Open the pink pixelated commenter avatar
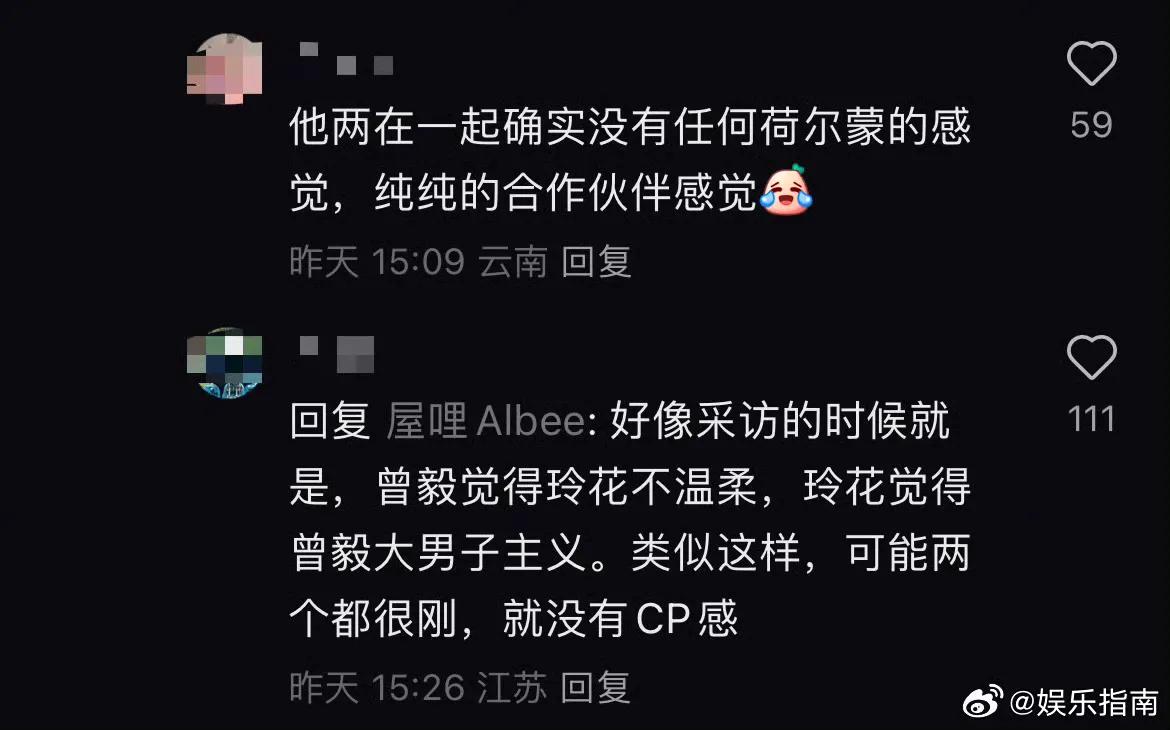The image size is (1170, 730). click(x=224, y=69)
